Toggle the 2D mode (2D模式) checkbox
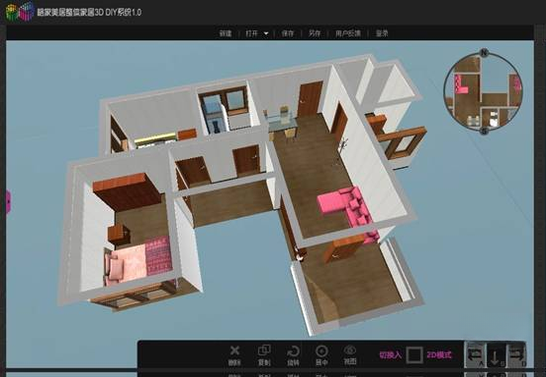This screenshot has width=546, height=377. [414, 355]
